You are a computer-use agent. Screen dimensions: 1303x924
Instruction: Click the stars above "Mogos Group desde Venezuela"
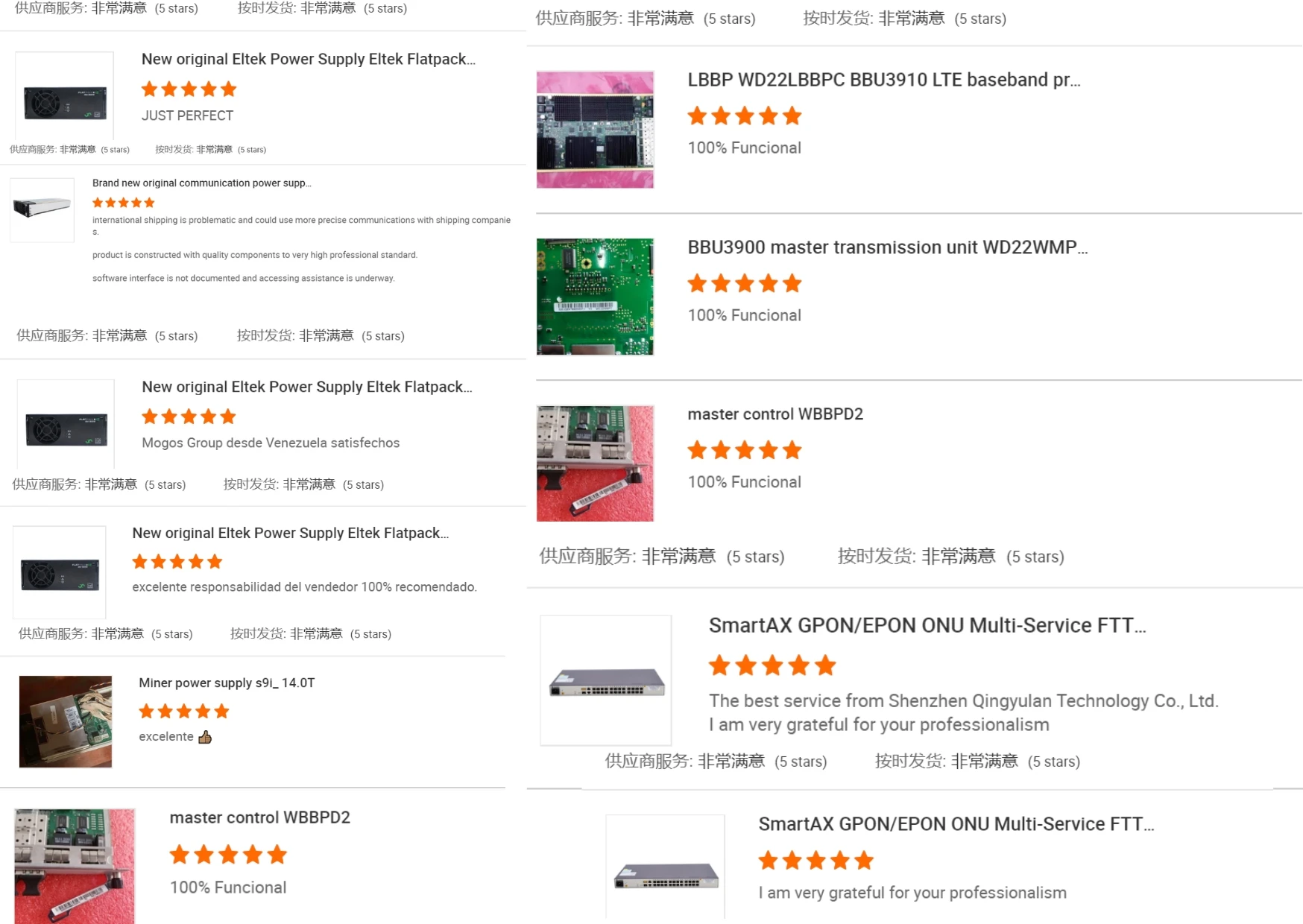[x=189, y=417]
